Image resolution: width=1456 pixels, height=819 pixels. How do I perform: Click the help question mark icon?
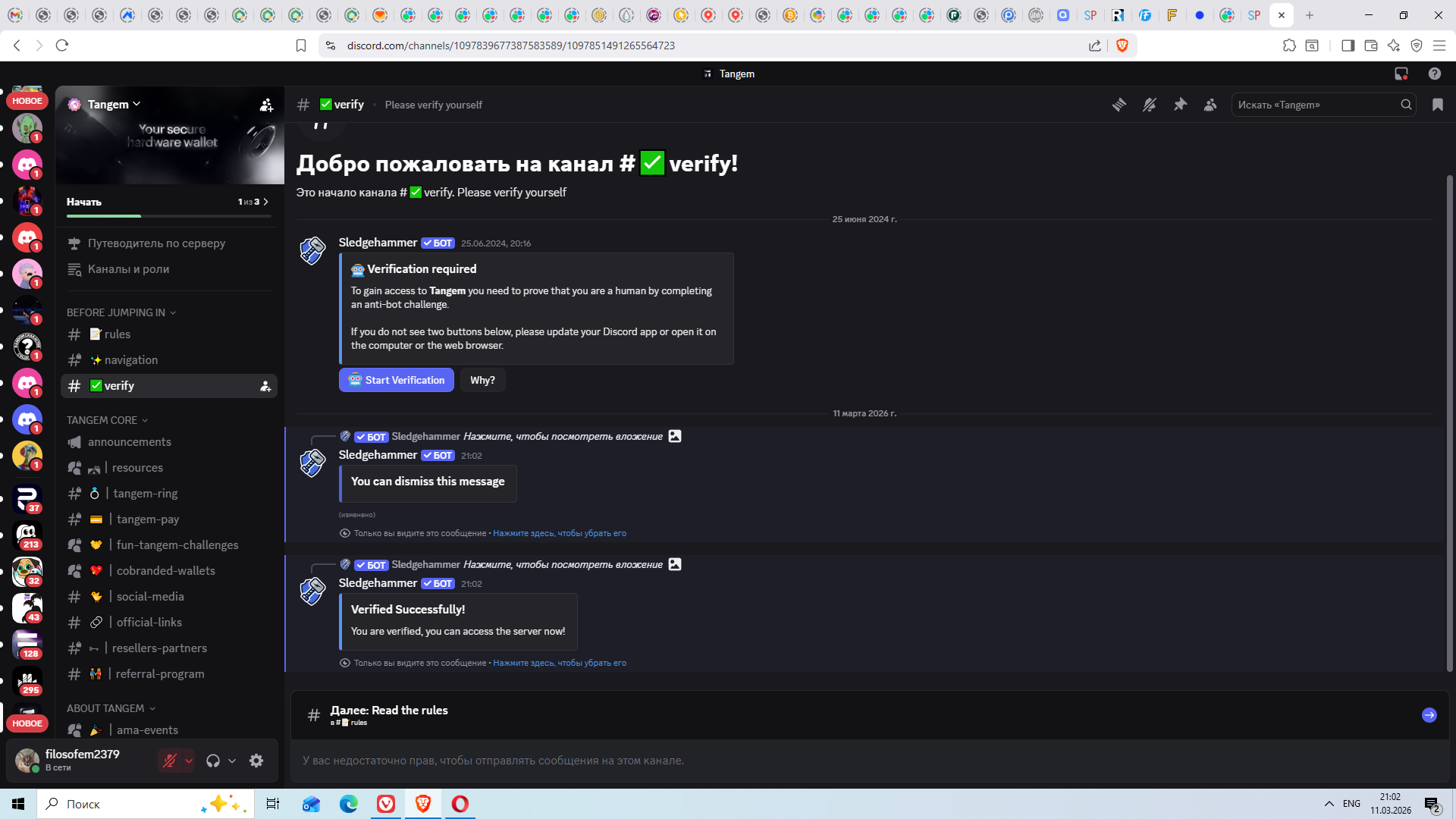click(1434, 74)
